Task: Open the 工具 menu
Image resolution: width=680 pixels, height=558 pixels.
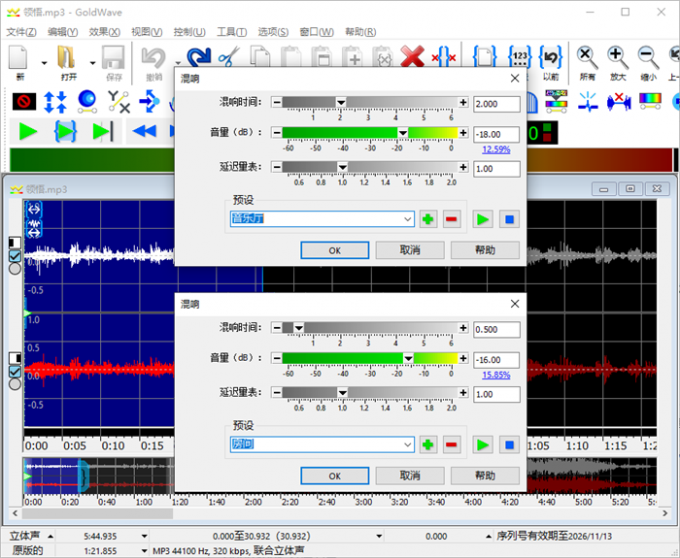Action: pyautogui.click(x=232, y=32)
